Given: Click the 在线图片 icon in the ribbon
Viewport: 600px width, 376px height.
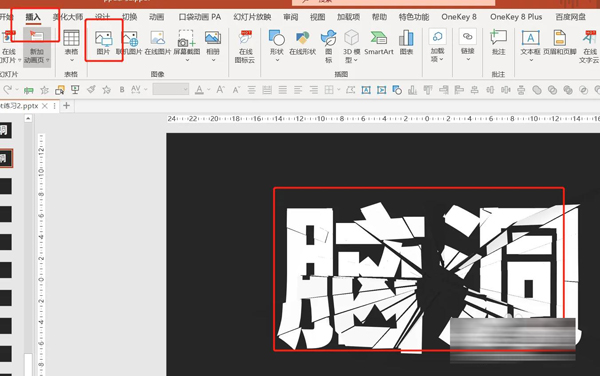Looking at the screenshot, I should (158, 38).
